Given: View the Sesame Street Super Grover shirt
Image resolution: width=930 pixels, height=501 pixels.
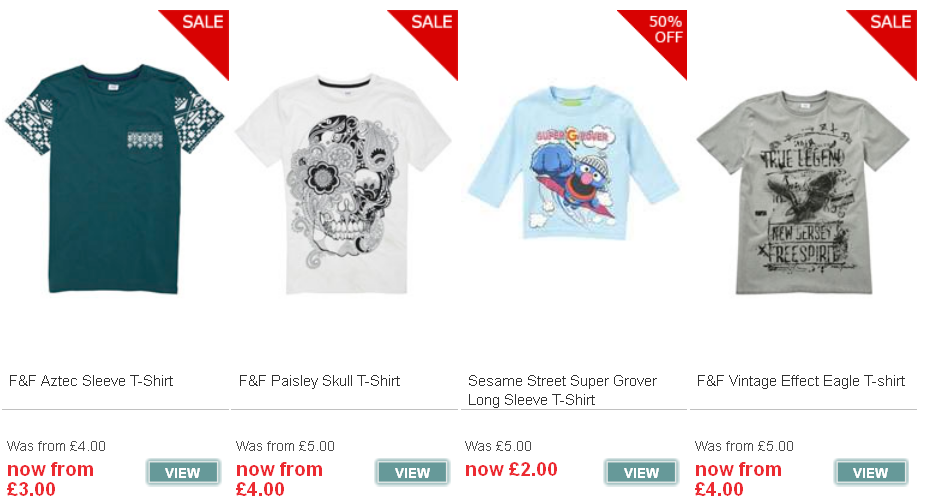Looking at the screenshot, I should tap(641, 473).
